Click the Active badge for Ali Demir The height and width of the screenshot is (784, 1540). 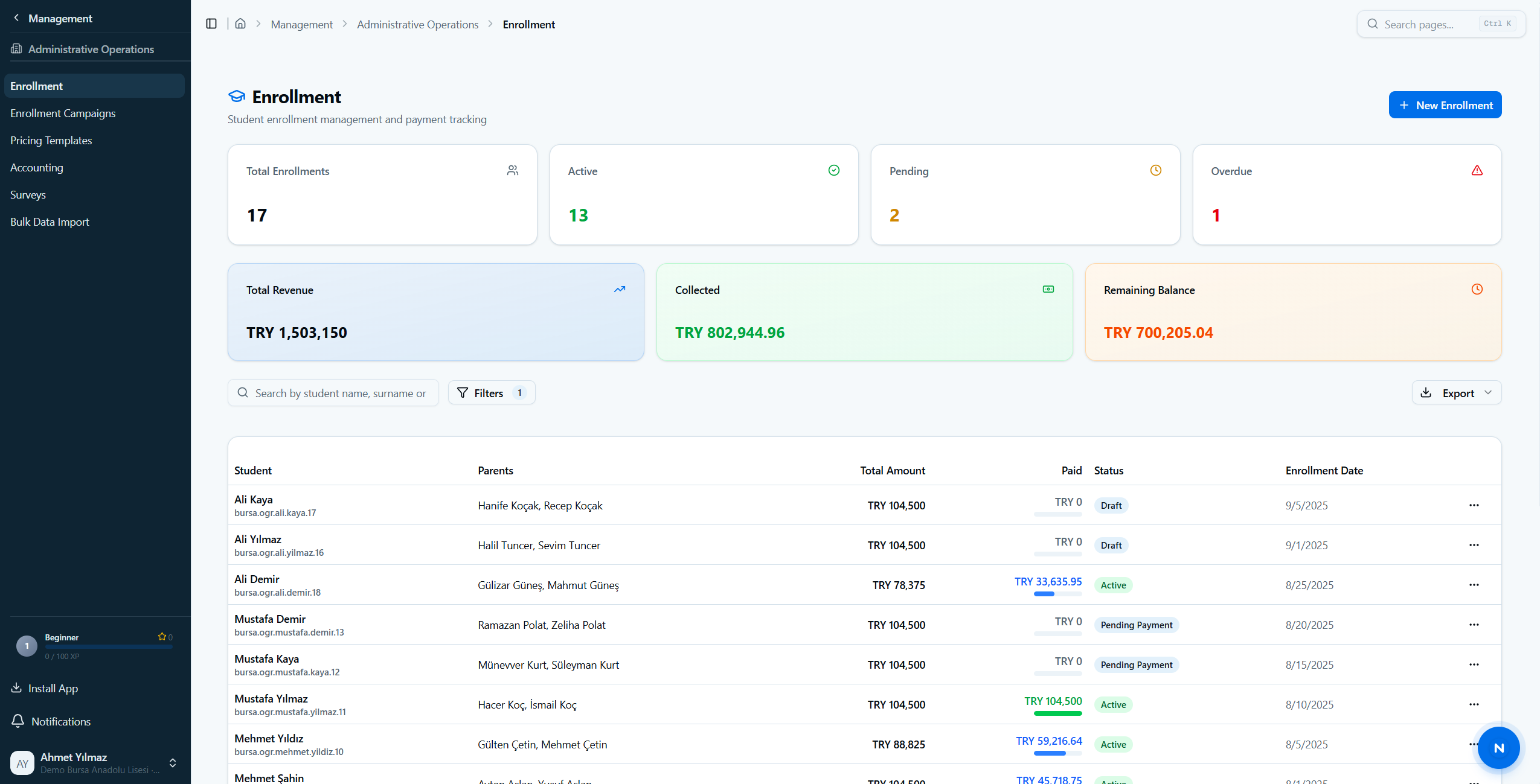click(1113, 585)
